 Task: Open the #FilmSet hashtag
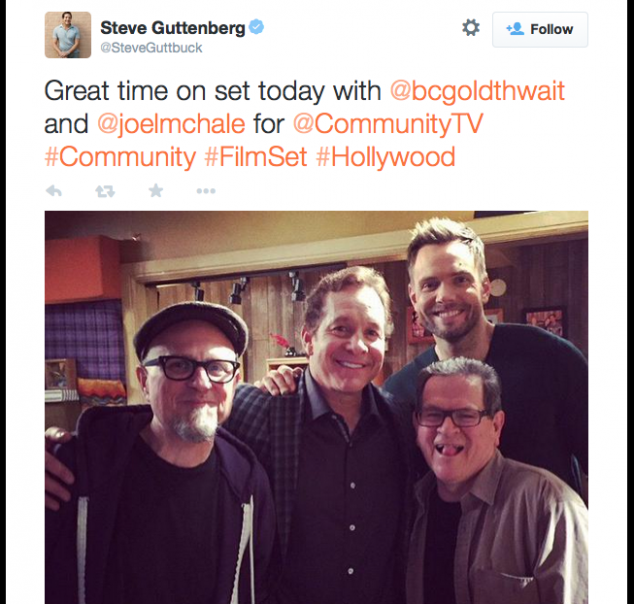pos(256,157)
